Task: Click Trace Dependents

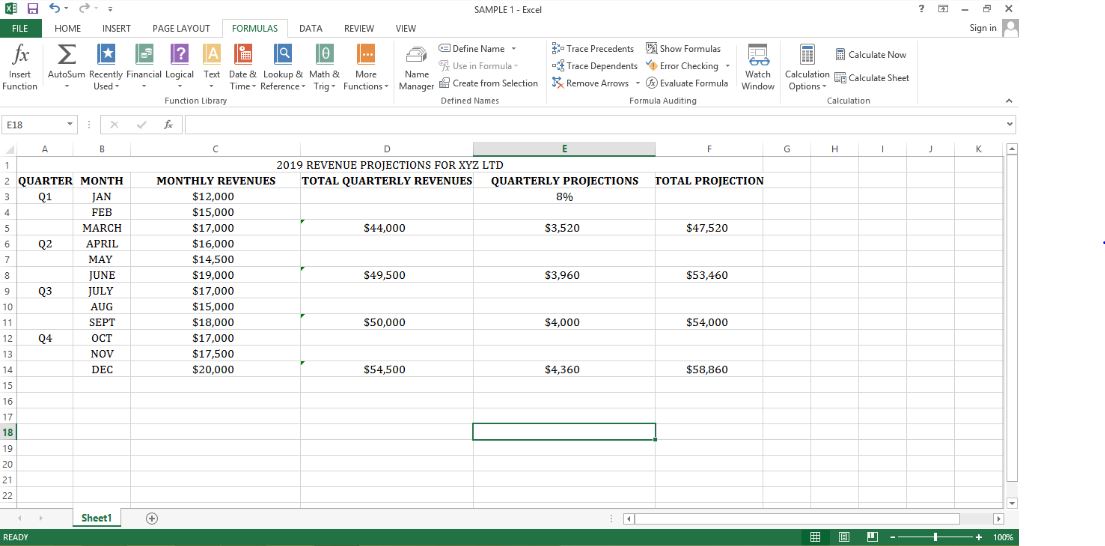Action: (x=594, y=66)
